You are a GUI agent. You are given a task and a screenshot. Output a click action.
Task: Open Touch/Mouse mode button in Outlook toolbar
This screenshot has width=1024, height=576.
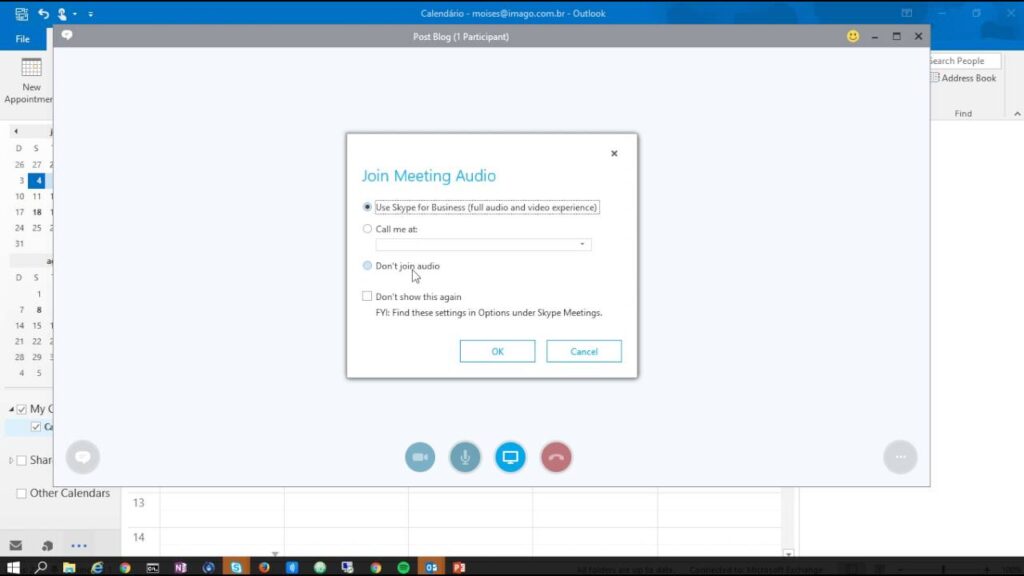(62, 13)
